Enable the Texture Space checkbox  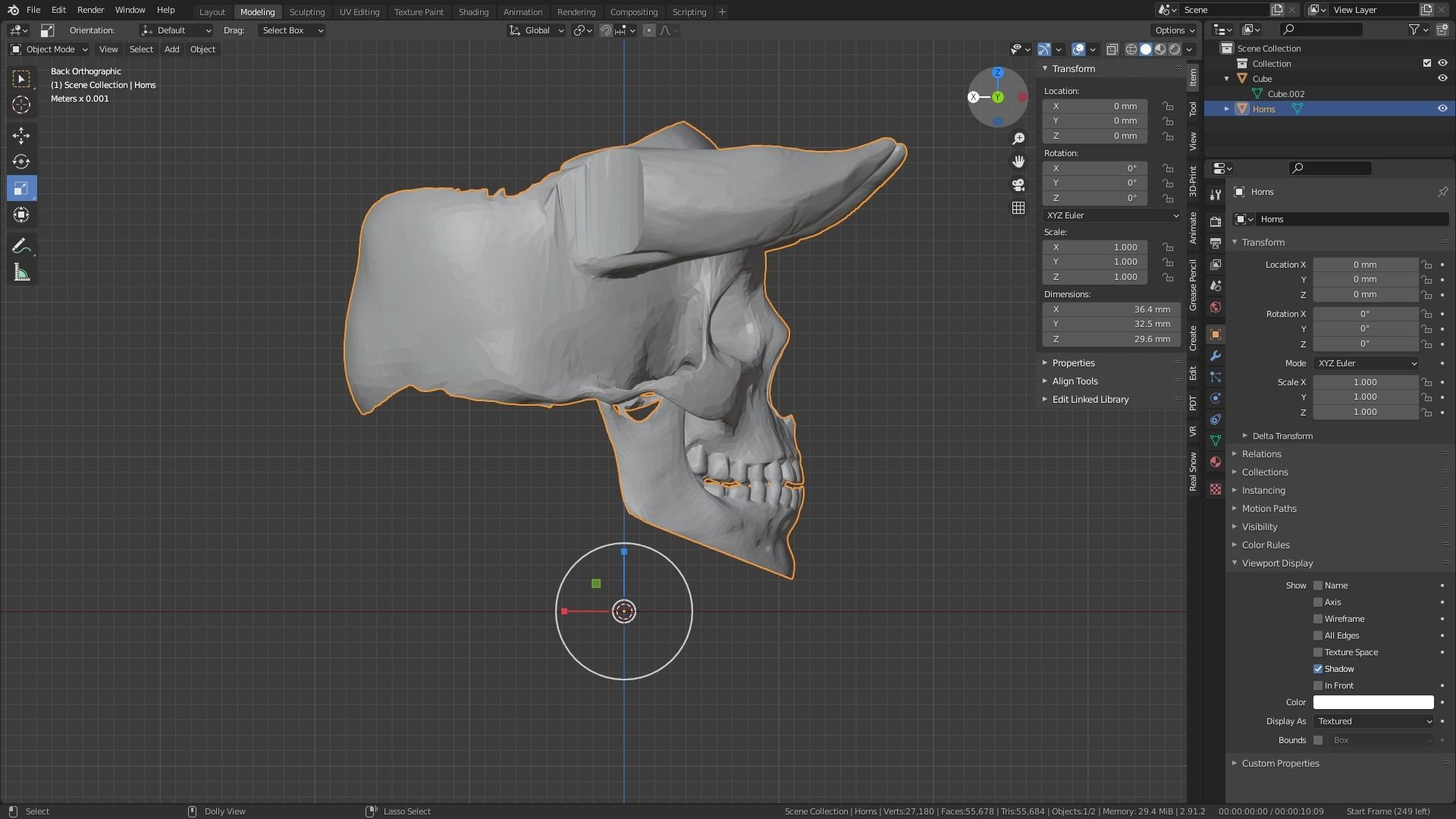click(x=1318, y=652)
